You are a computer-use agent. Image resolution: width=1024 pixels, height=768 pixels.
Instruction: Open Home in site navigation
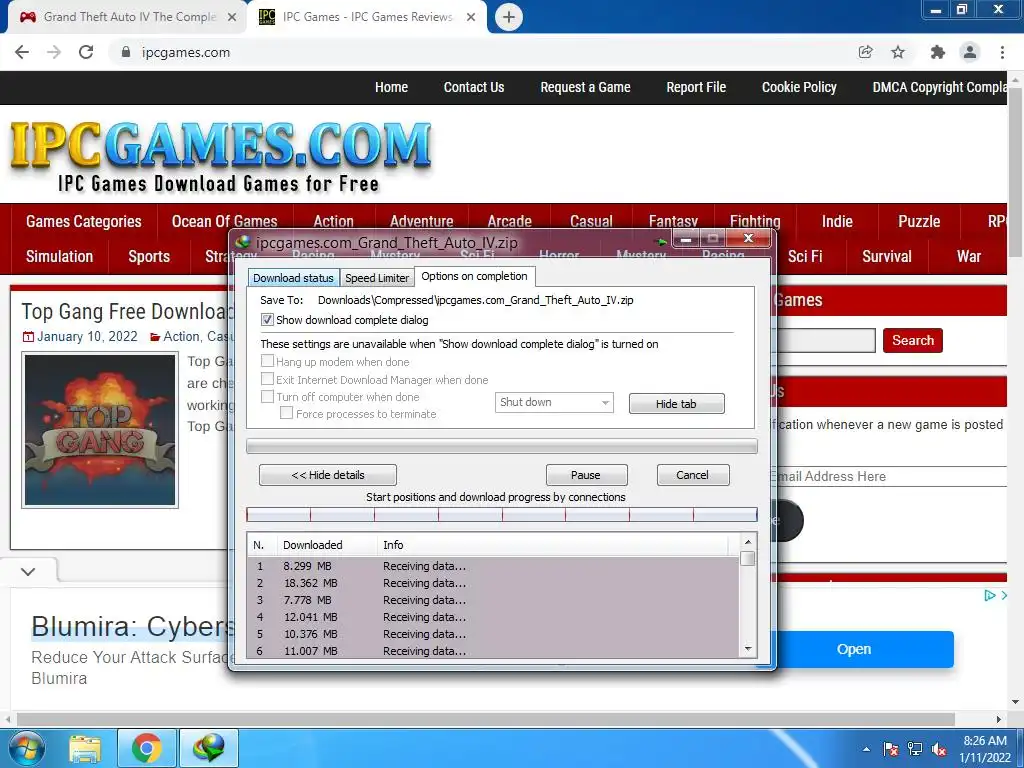[391, 88]
